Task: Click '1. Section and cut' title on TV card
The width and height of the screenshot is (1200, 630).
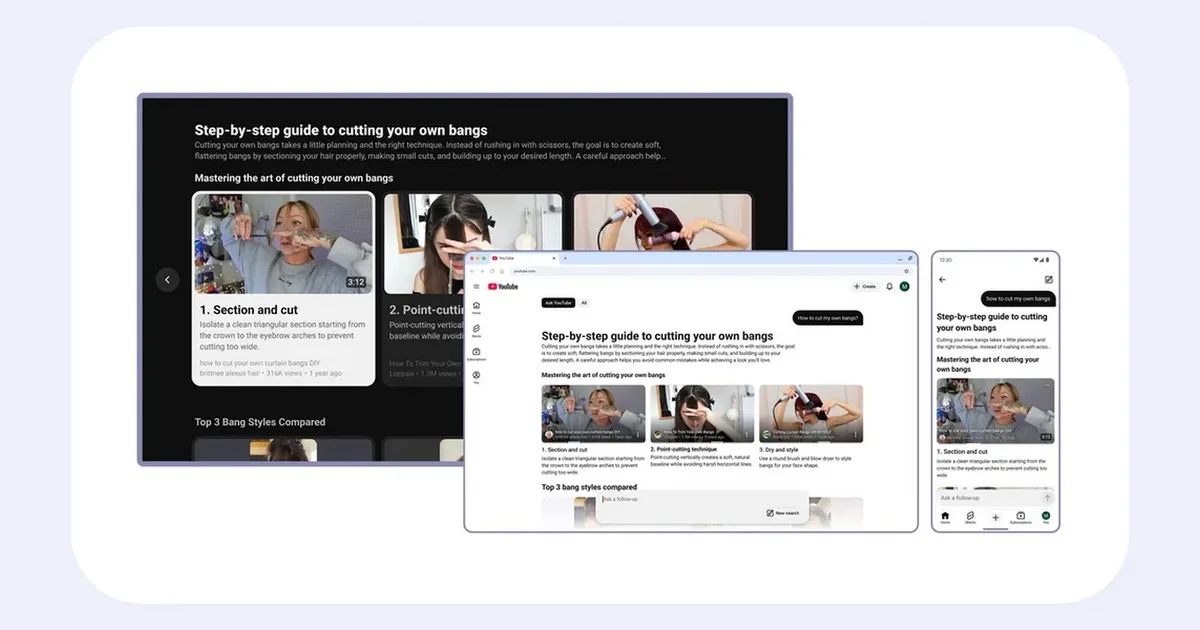Action: point(249,310)
